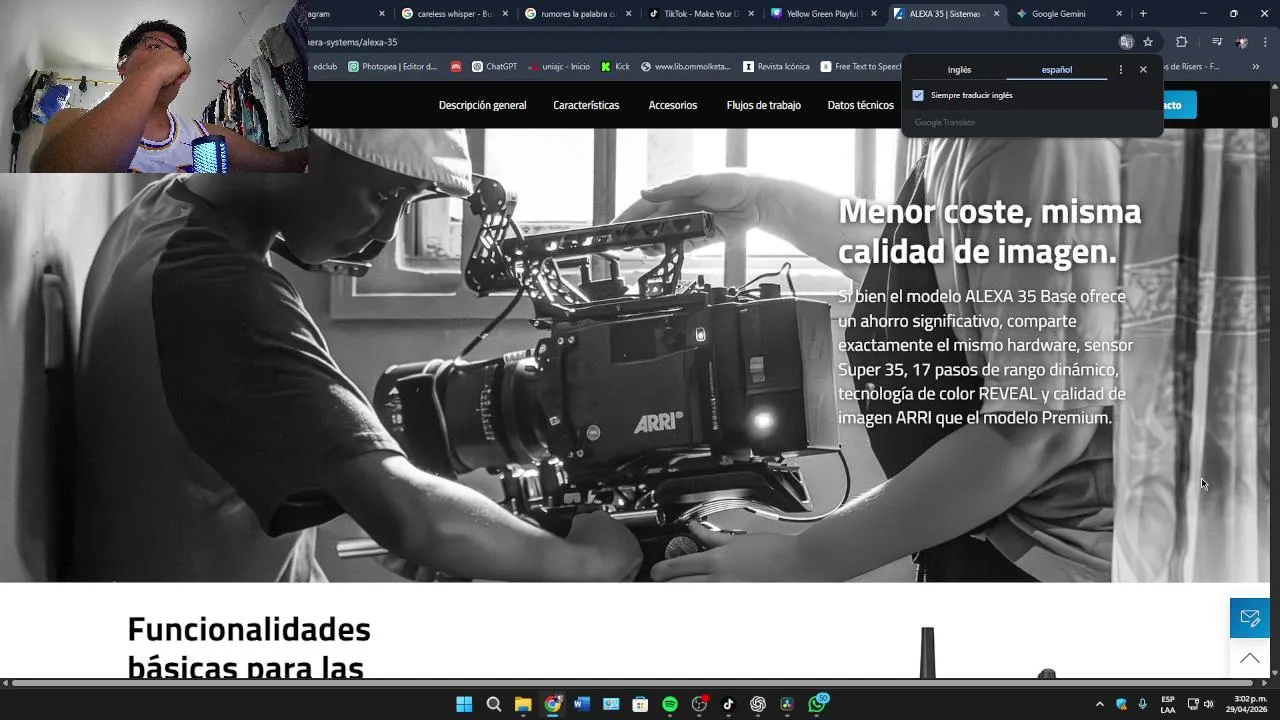Screen dimensions: 1280x720
Task: Open 'Accesorios' nav item
Action: tap(673, 105)
